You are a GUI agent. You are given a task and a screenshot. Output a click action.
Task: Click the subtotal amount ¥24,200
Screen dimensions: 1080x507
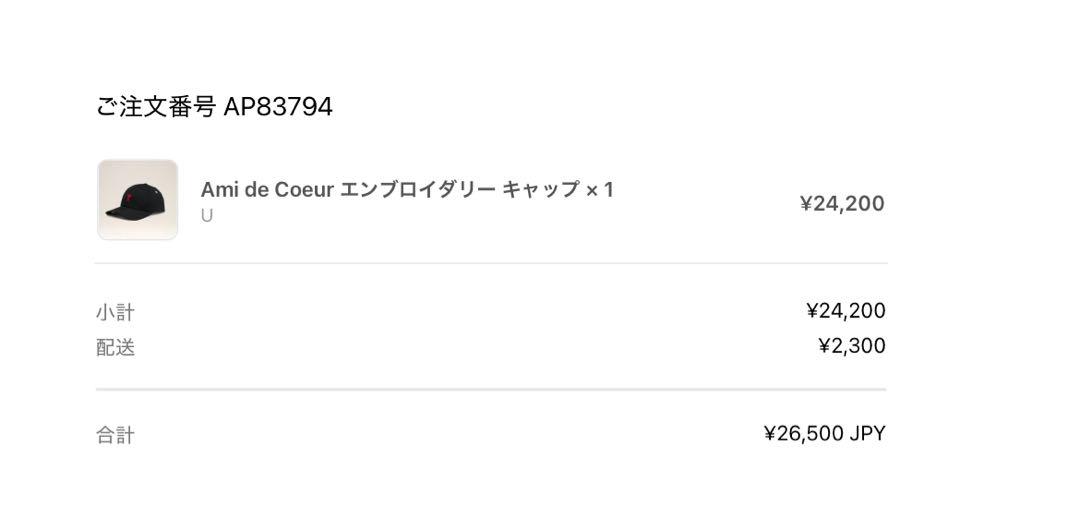846,311
